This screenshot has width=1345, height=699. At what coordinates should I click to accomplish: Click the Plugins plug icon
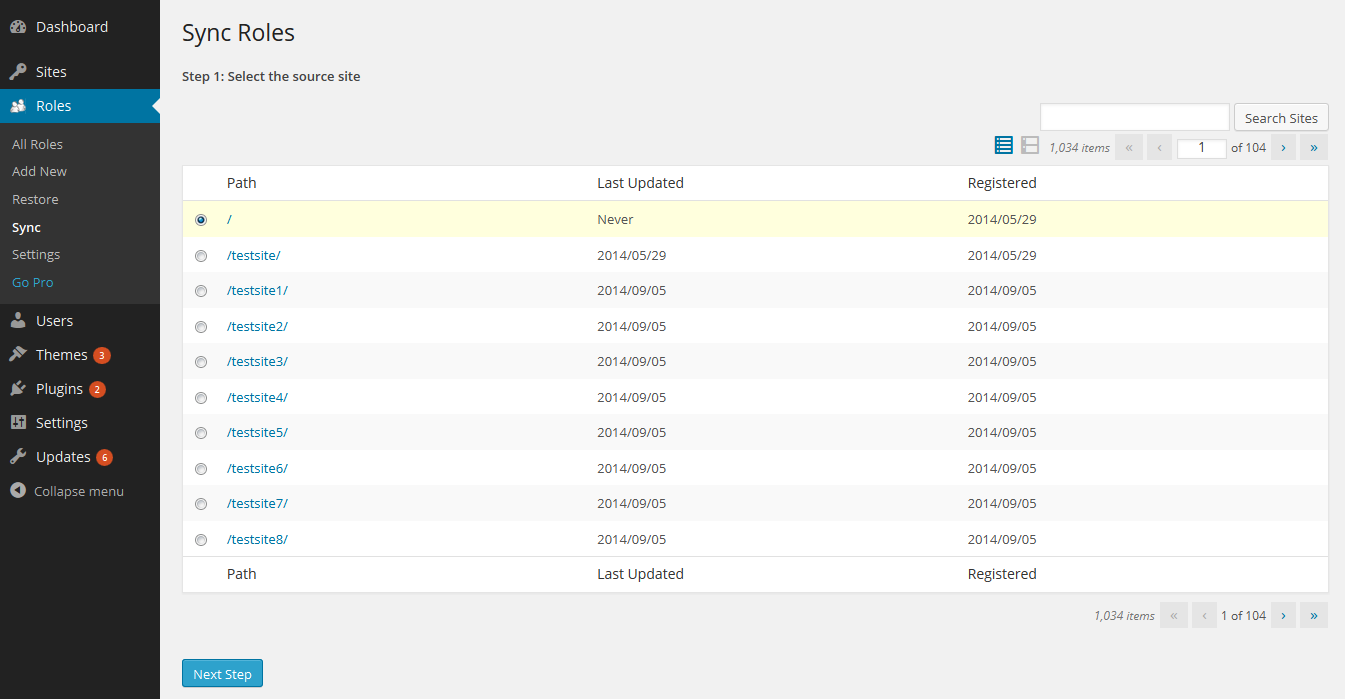pos(18,389)
